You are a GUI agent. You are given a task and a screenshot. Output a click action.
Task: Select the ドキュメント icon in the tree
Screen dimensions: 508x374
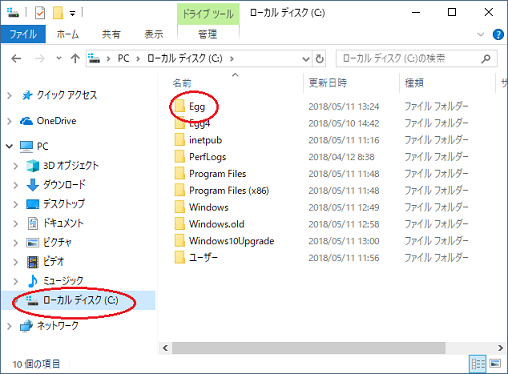[32, 223]
